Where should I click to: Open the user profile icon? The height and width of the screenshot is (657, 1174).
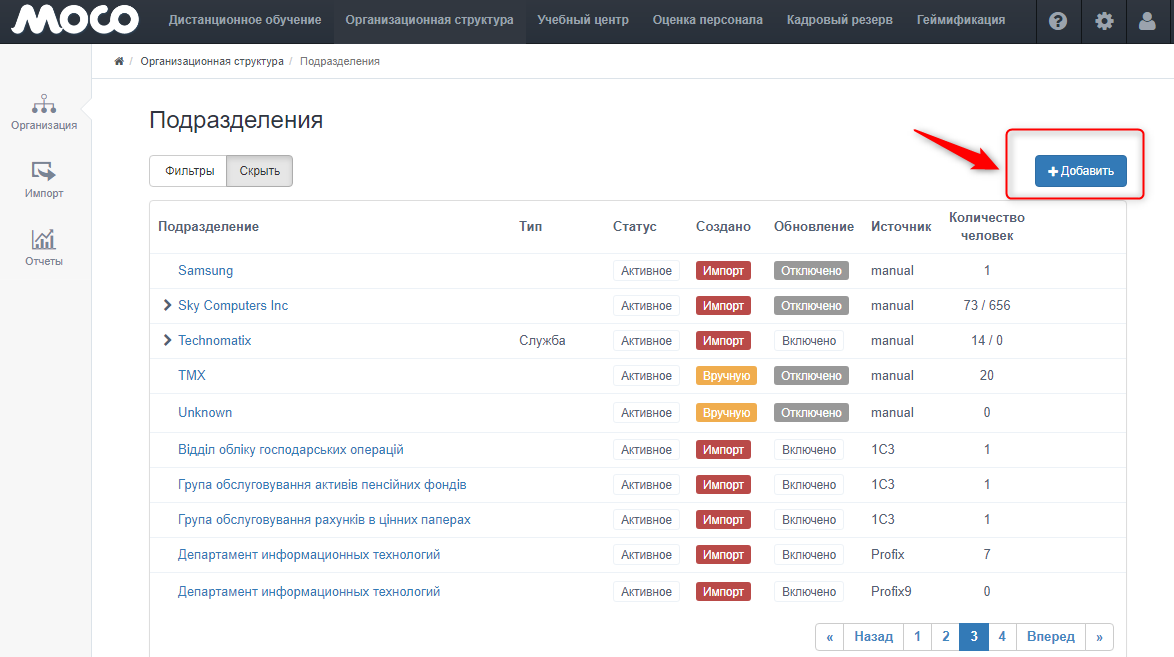1149,21
